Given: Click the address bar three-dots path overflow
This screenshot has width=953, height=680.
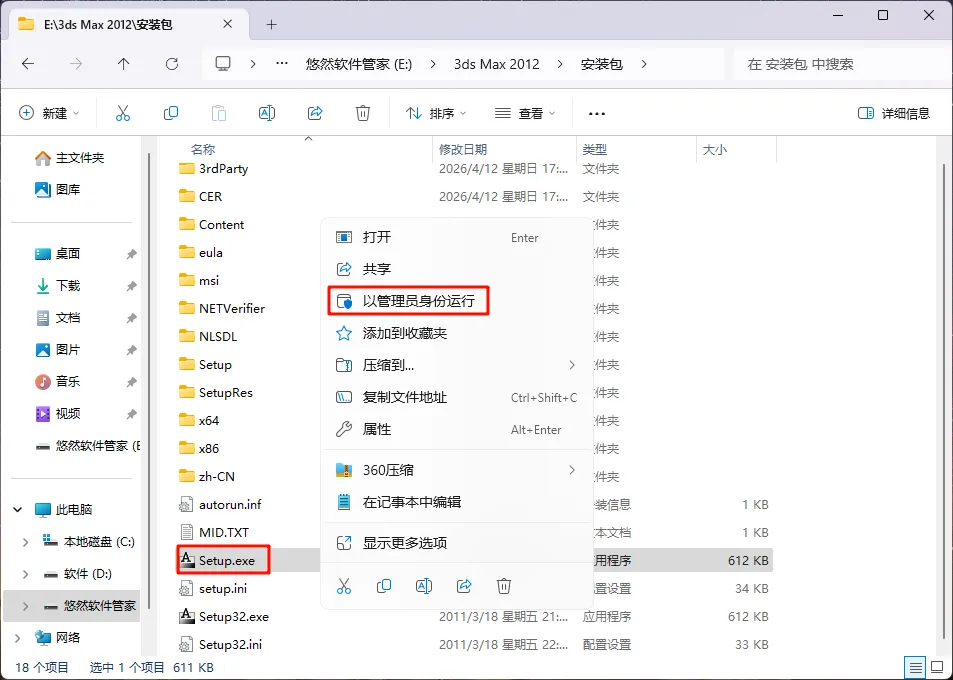Looking at the screenshot, I should 281,63.
